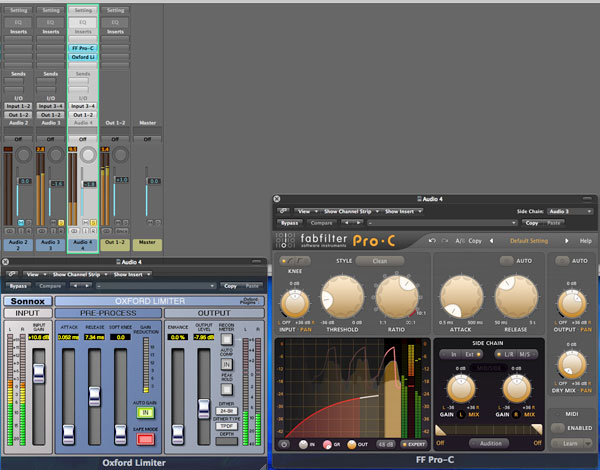Click the Attack knob in Pro-C

point(461,297)
